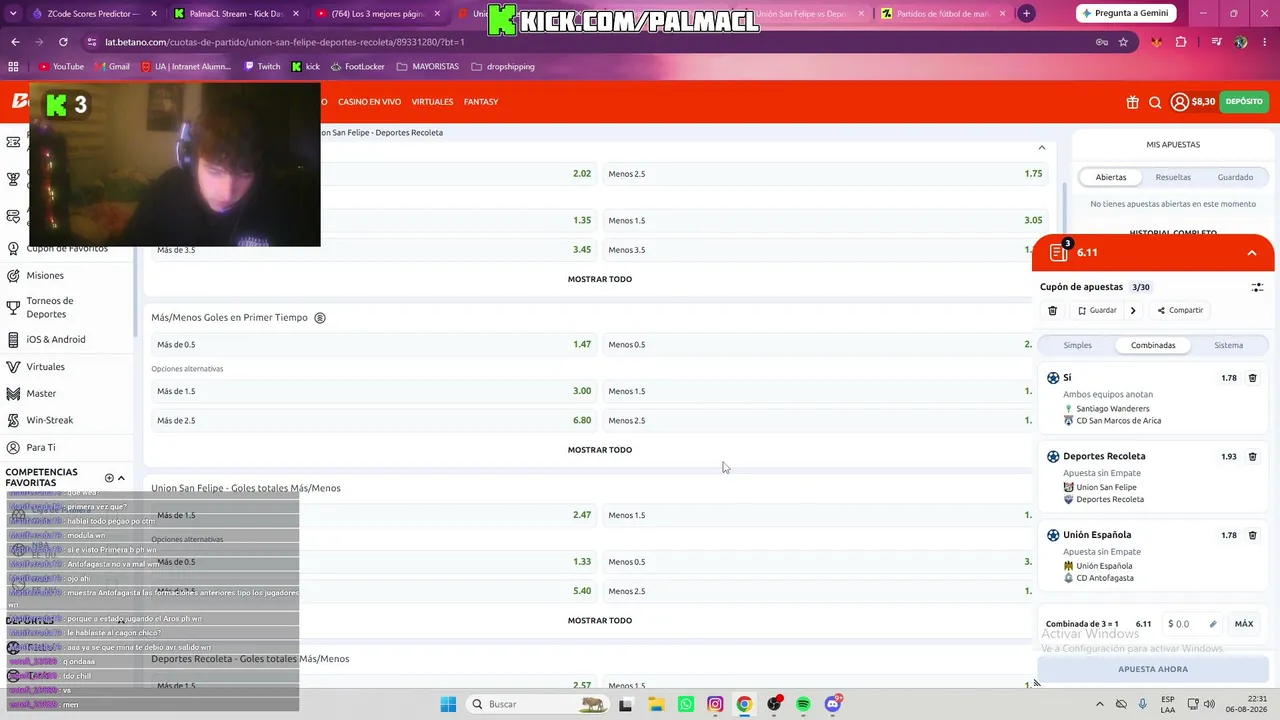Switch to Combinadas bet type
Viewport: 1280px width, 720px height.
pos(1153,345)
